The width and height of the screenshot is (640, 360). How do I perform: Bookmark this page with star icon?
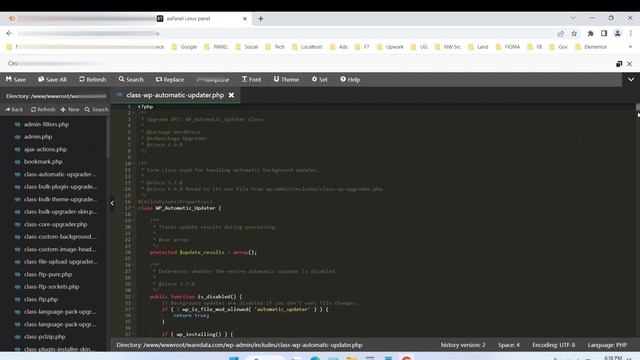pyautogui.click(x=574, y=33)
